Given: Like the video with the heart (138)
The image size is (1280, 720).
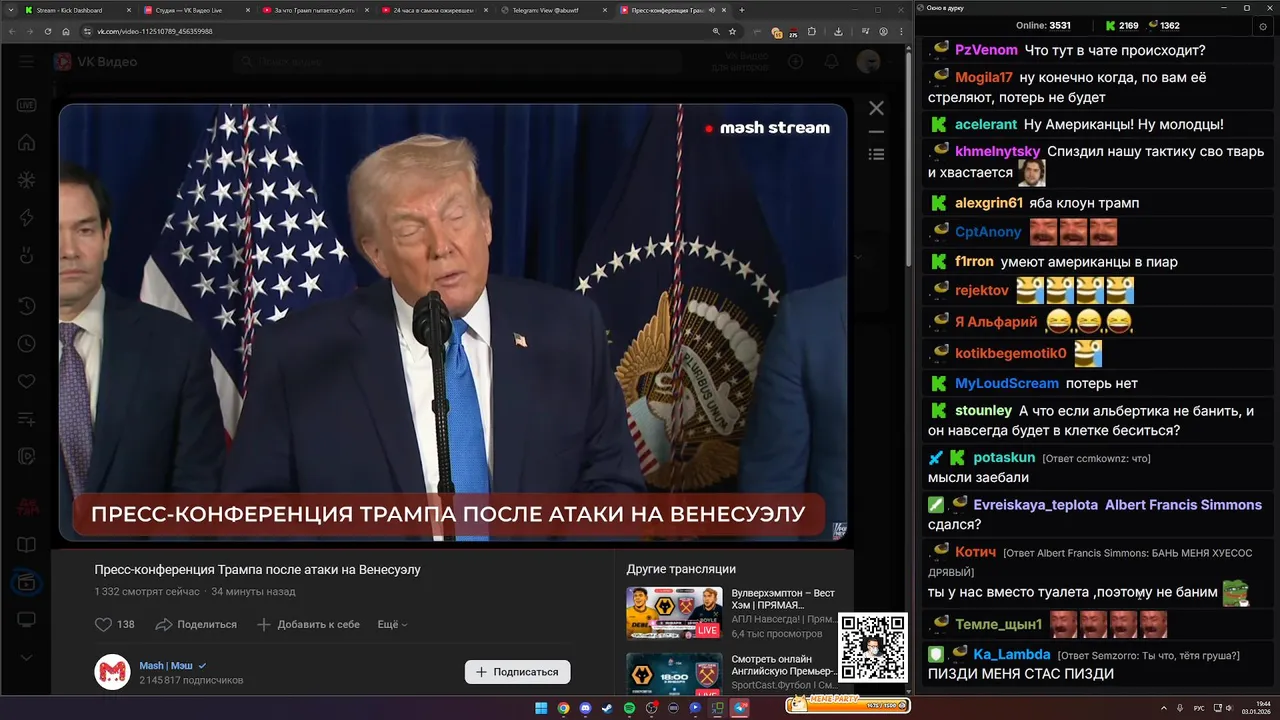Looking at the screenshot, I should [115, 624].
